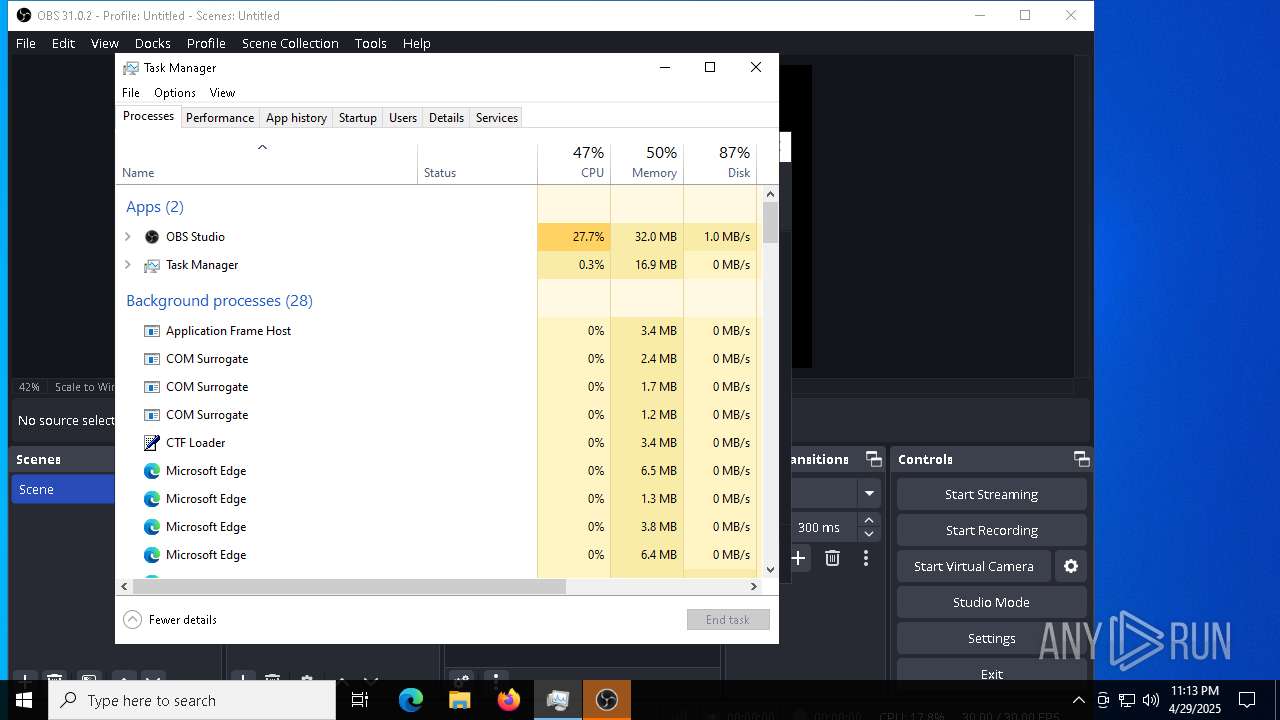Open the notification center icon
This screenshot has width=1280, height=720.
click(1247, 700)
